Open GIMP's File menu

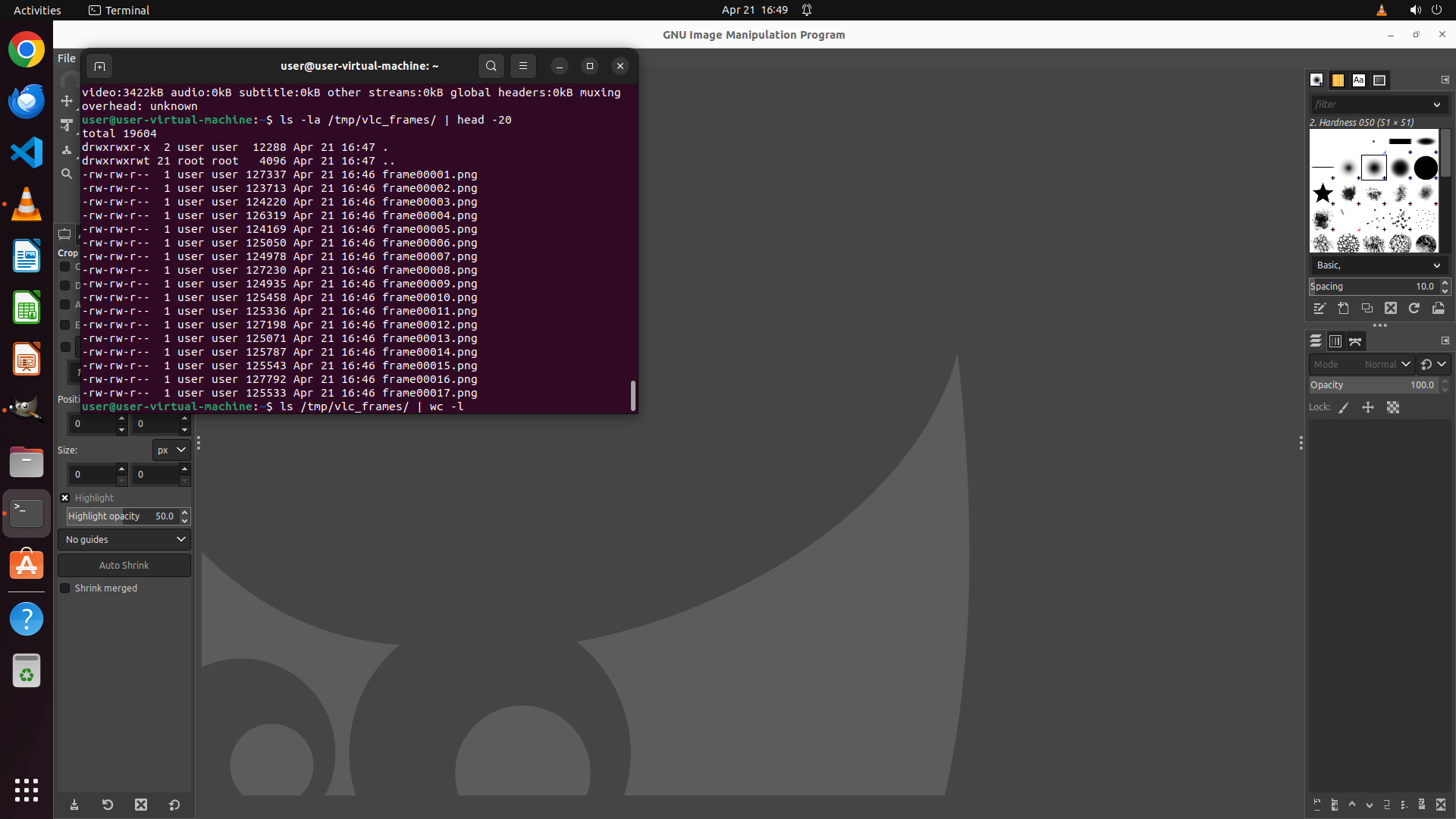click(x=67, y=58)
